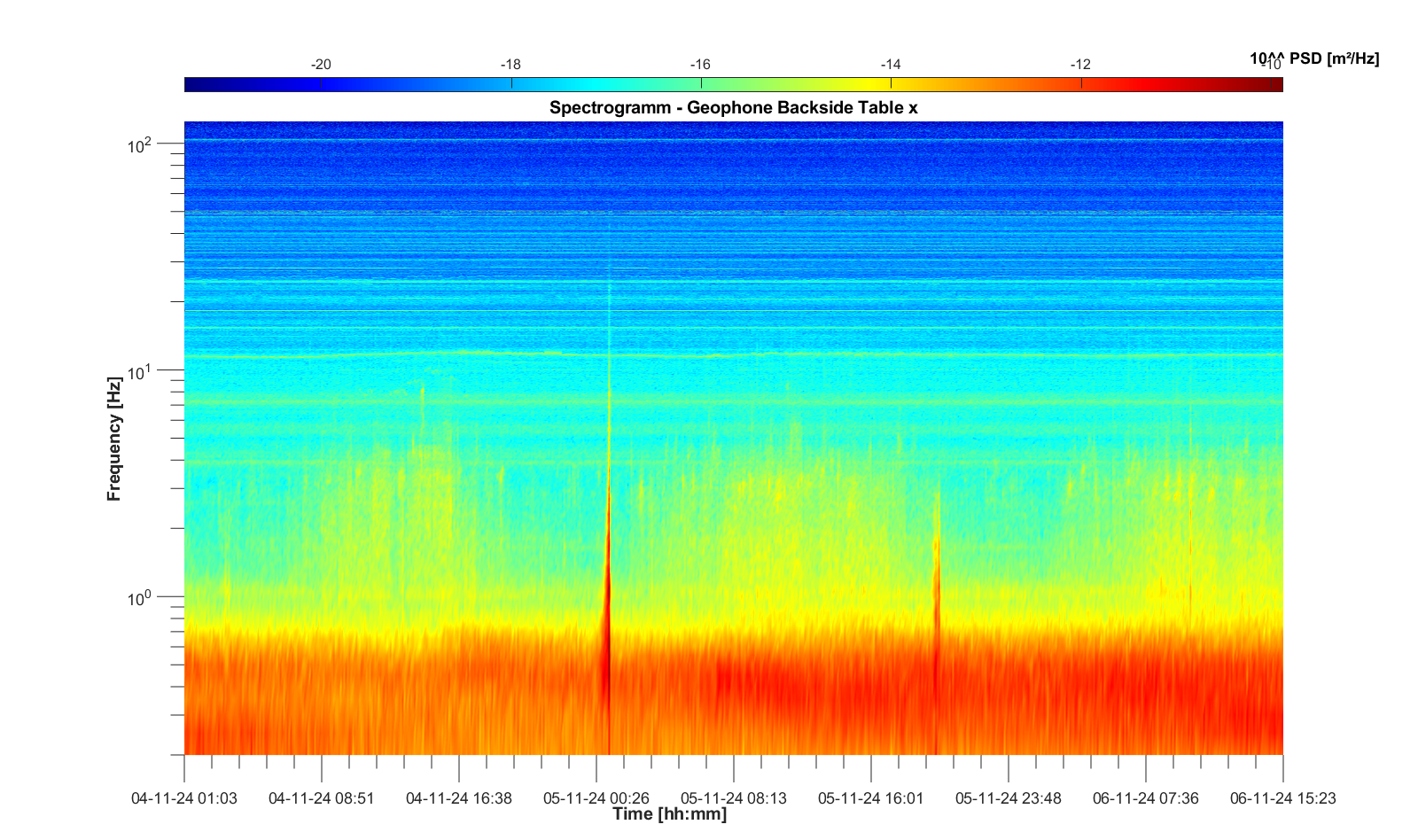
Task: Select the '05-11-24 00:26' time tick label
Action: [x=596, y=798]
